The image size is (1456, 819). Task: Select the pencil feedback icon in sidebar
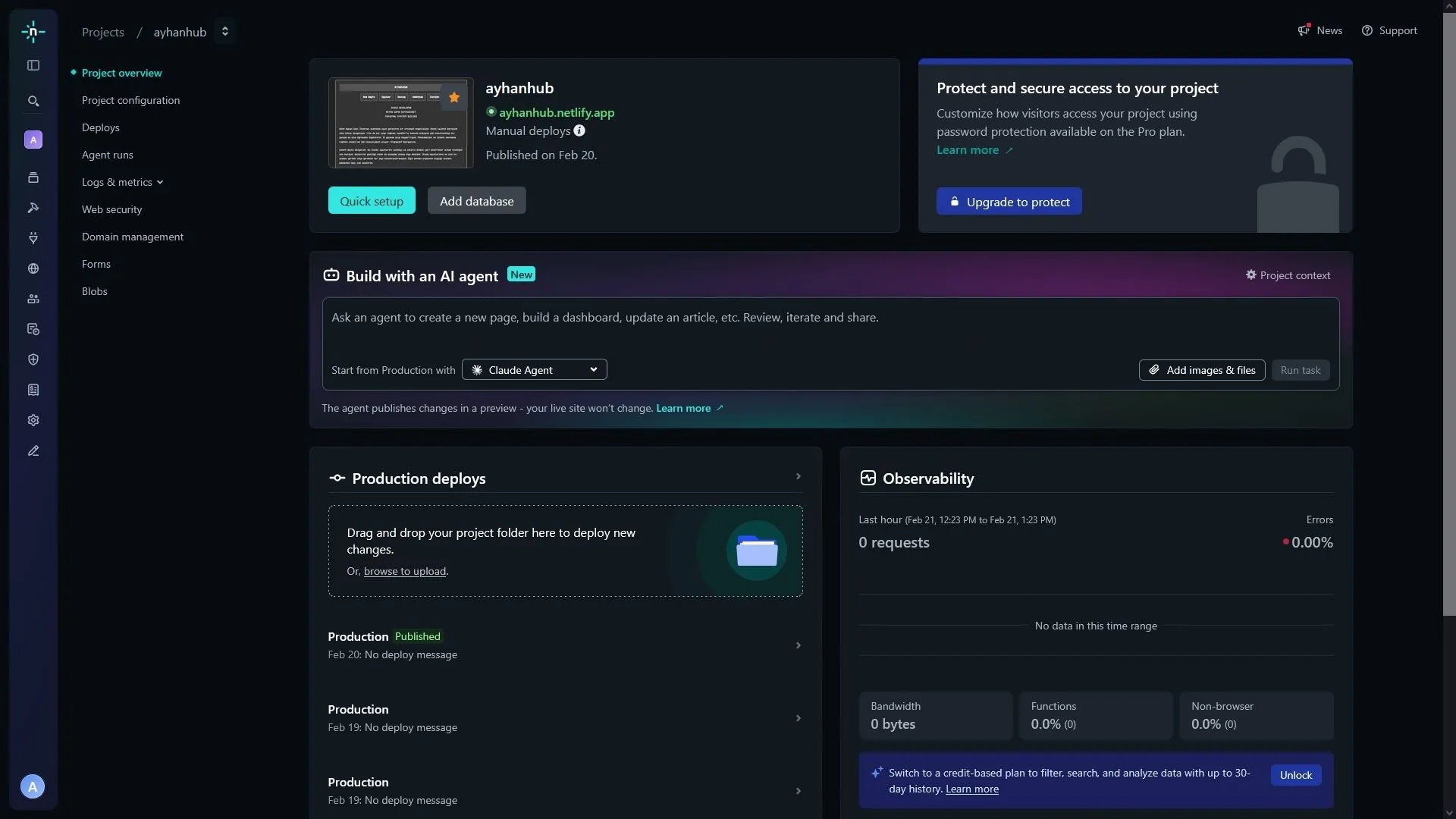click(x=33, y=450)
